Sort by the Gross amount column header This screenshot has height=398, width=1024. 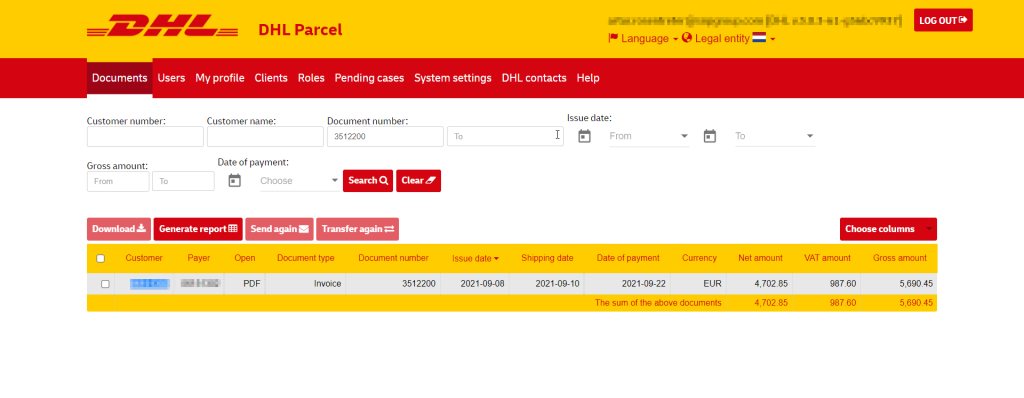(x=900, y=258)
